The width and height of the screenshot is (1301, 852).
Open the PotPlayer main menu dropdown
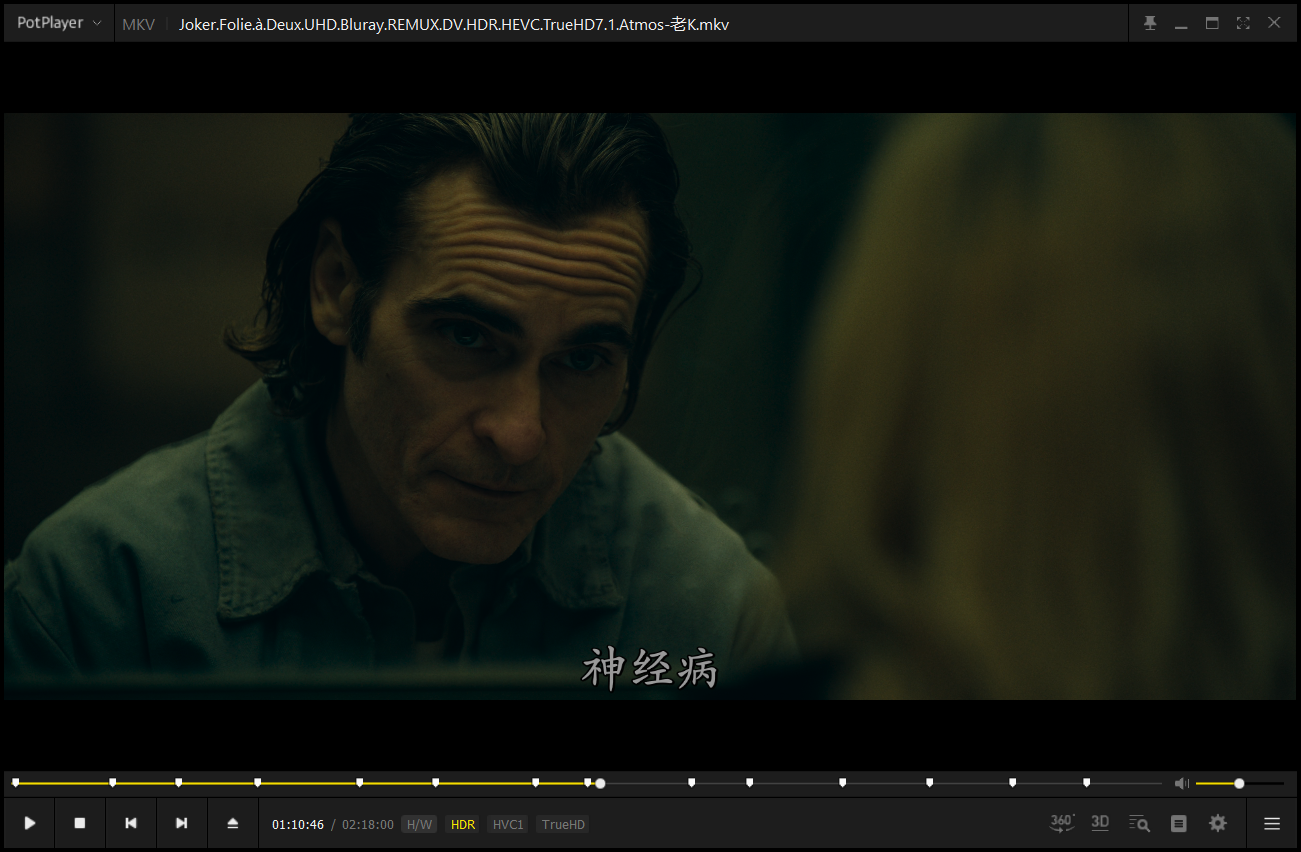click(58, 23)
